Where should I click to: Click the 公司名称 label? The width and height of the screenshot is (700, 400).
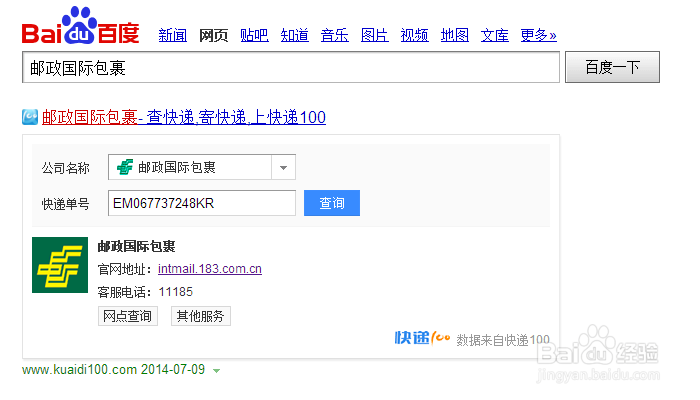point(66,168)
